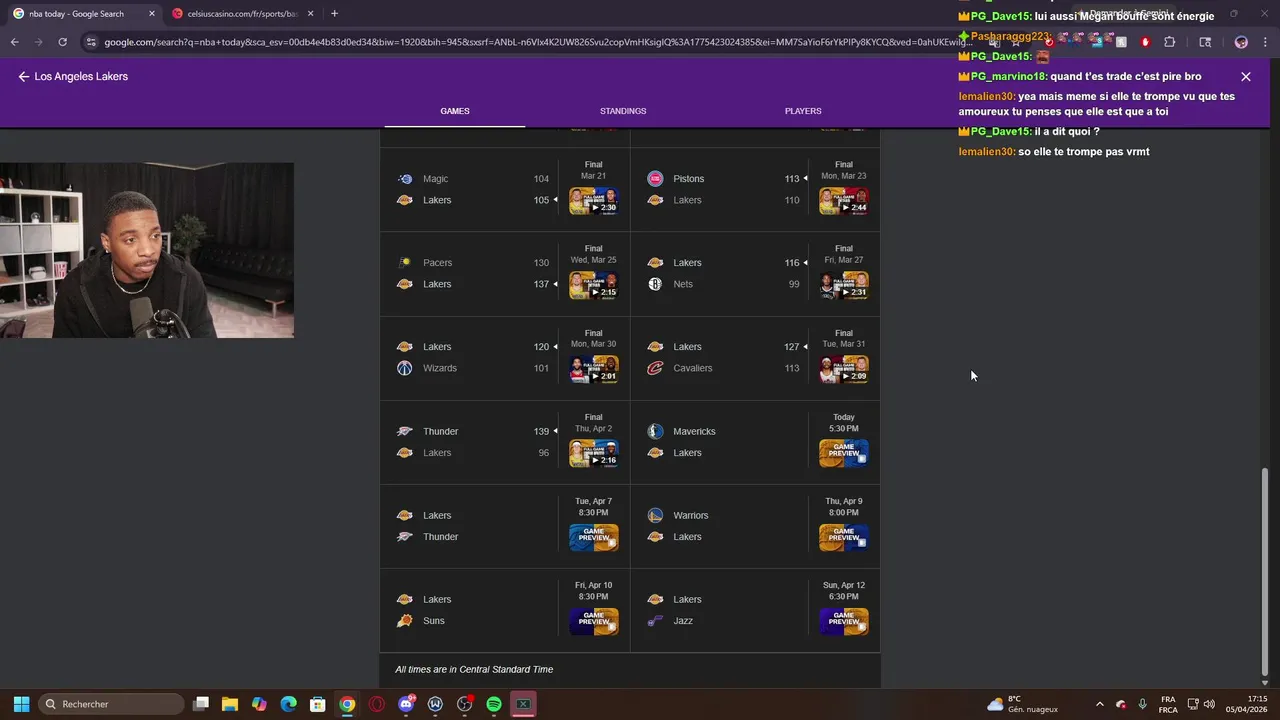Image resolution: width=1280 pixels, height=720 pixels.
Task: Switch to the GAMES tab
Action: pos(455,111)
